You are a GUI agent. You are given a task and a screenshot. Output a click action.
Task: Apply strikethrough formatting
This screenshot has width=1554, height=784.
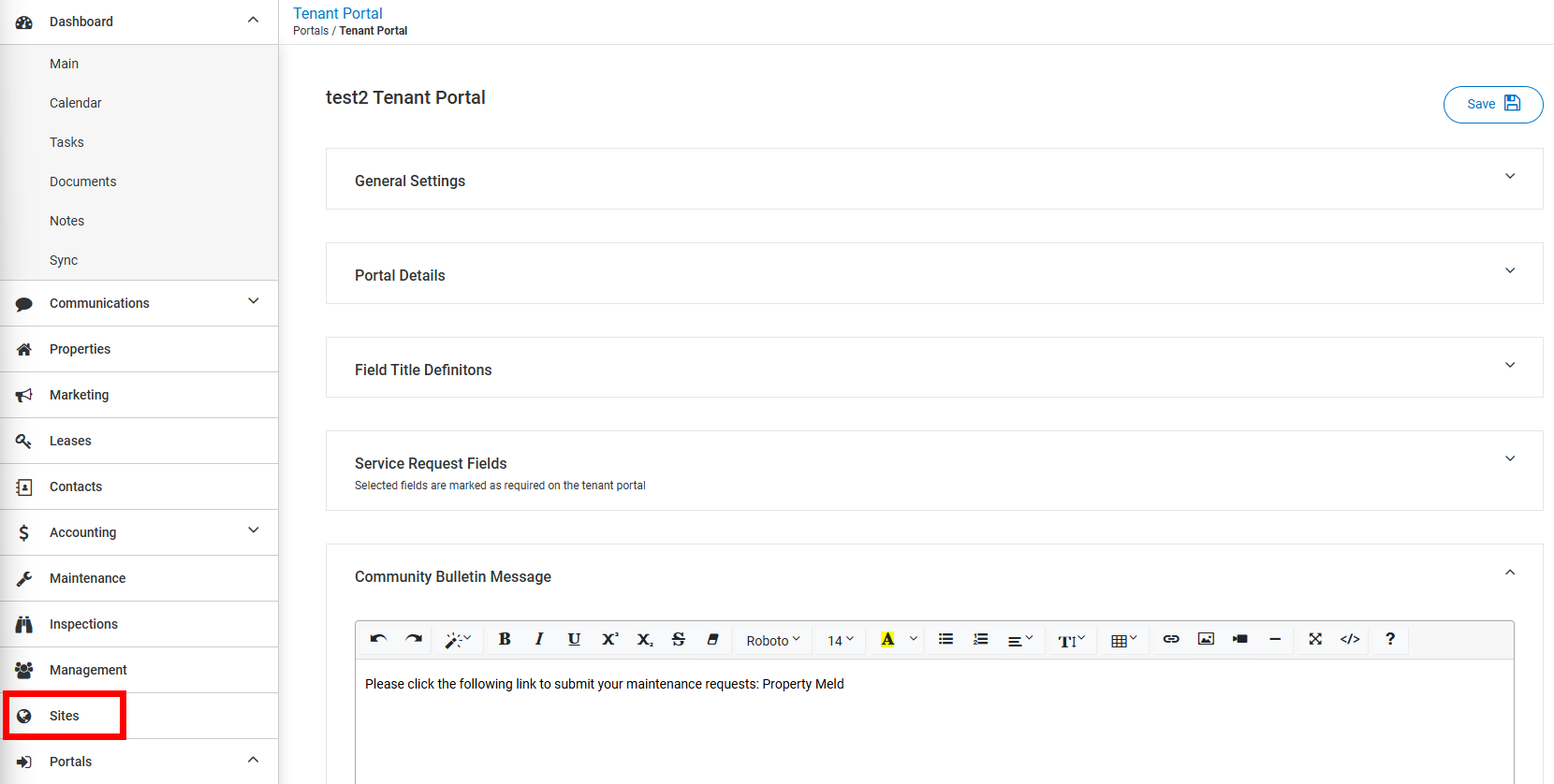click(x=679, y=639)
